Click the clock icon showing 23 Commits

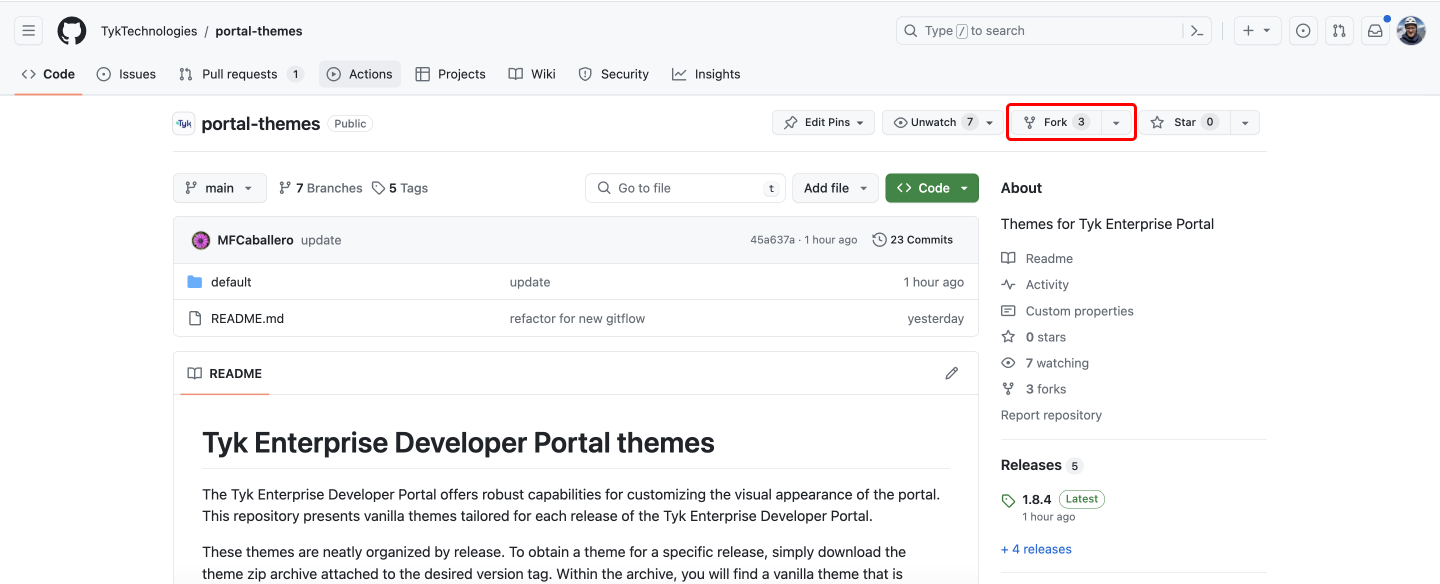click(x=879, y=239)
